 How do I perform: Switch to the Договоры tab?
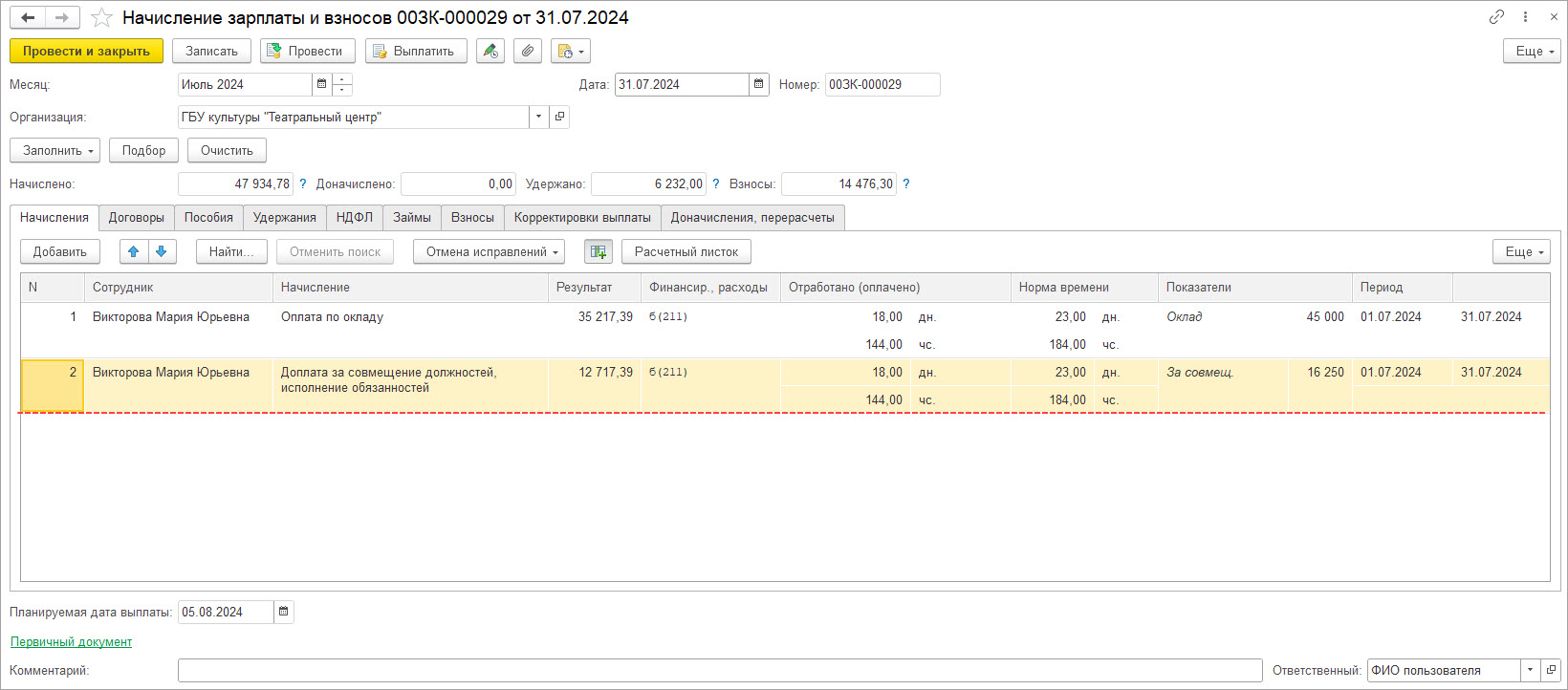tap(137, 217)
